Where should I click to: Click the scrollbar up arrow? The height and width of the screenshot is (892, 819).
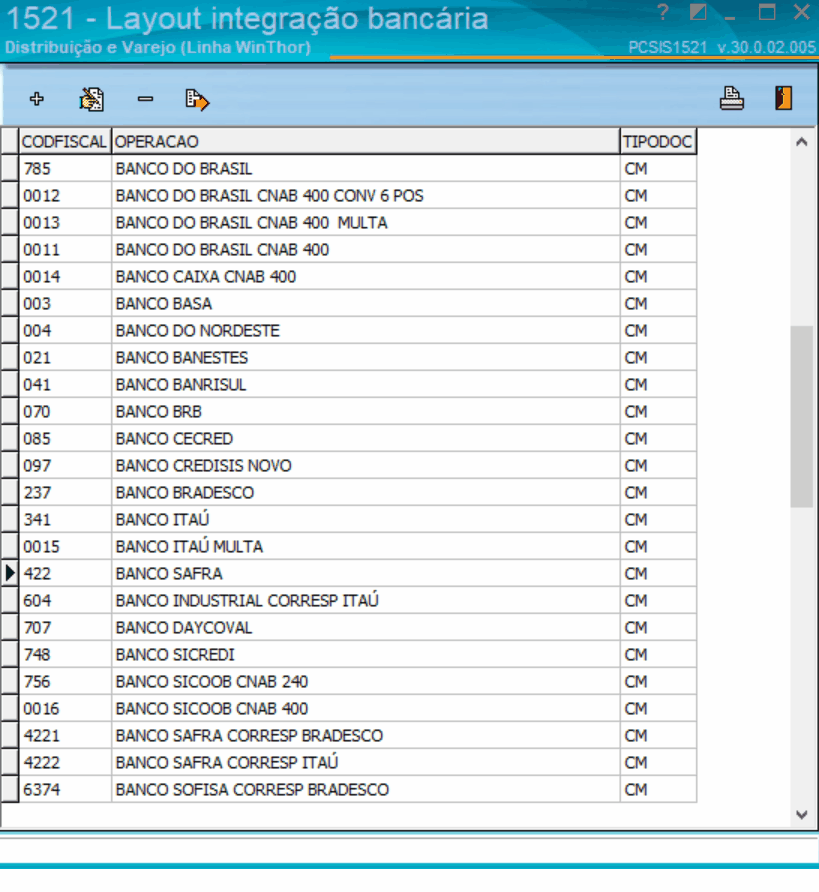coord(802,142)
